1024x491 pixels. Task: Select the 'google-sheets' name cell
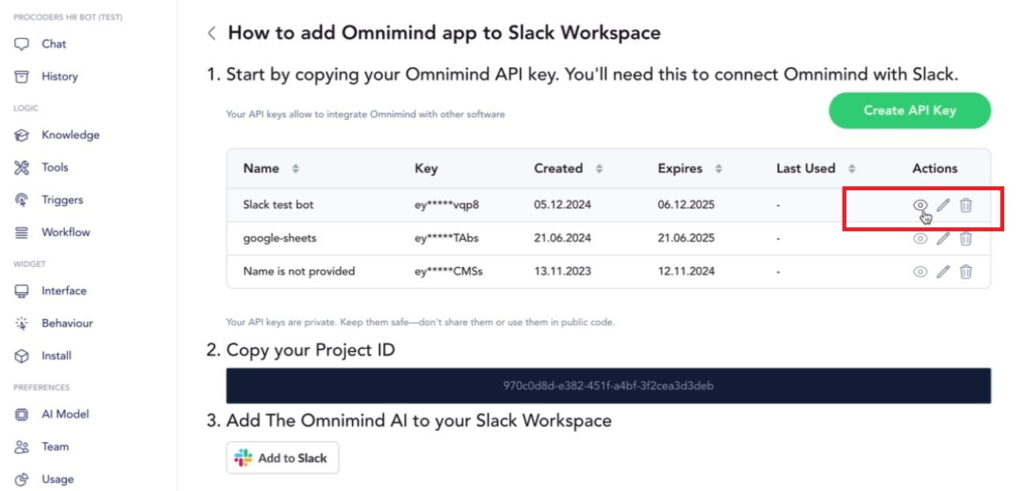[280, 238]
